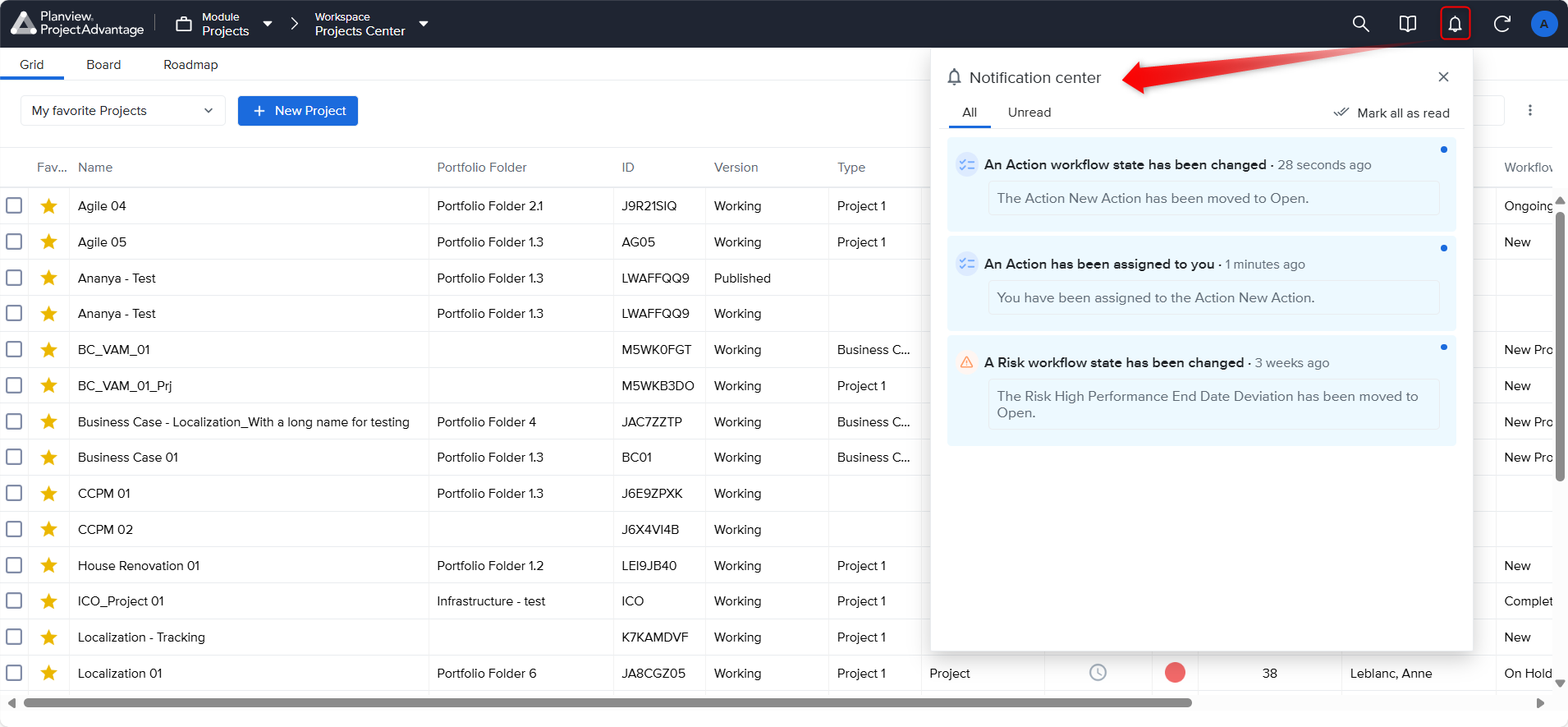Click the red status circle for Localization 01

click(x=1175, y=673)
